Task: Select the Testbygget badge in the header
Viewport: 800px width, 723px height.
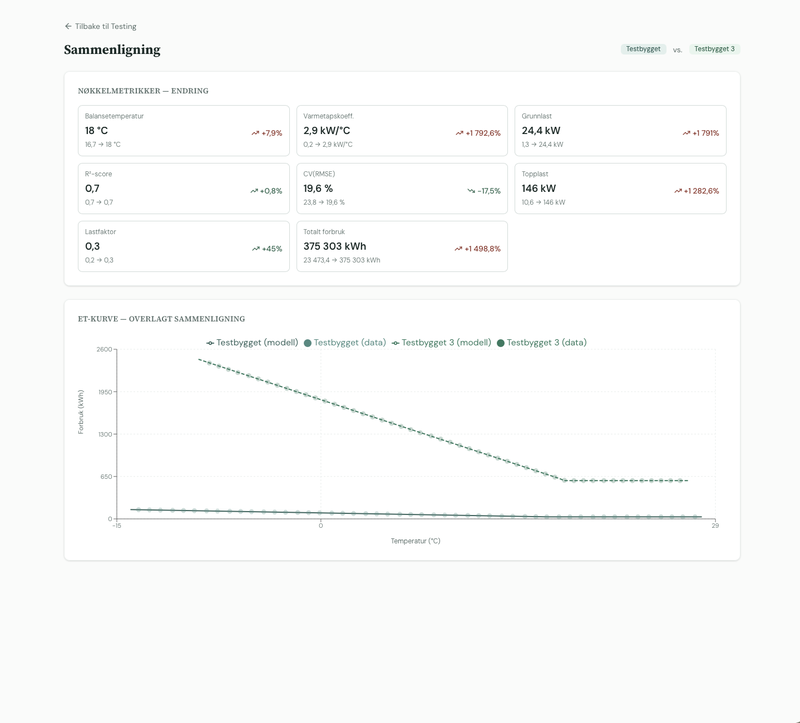Action: coord(642,49)
